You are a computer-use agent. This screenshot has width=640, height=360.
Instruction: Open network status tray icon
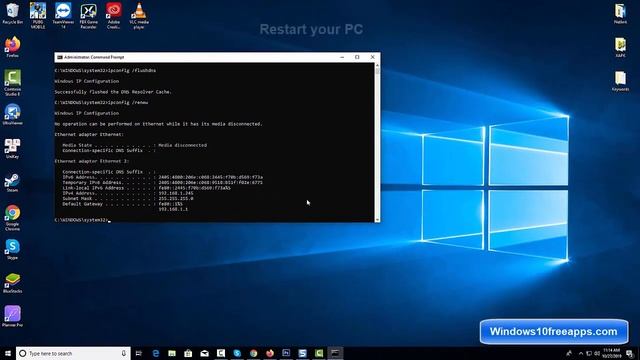[x=589, y=353]
